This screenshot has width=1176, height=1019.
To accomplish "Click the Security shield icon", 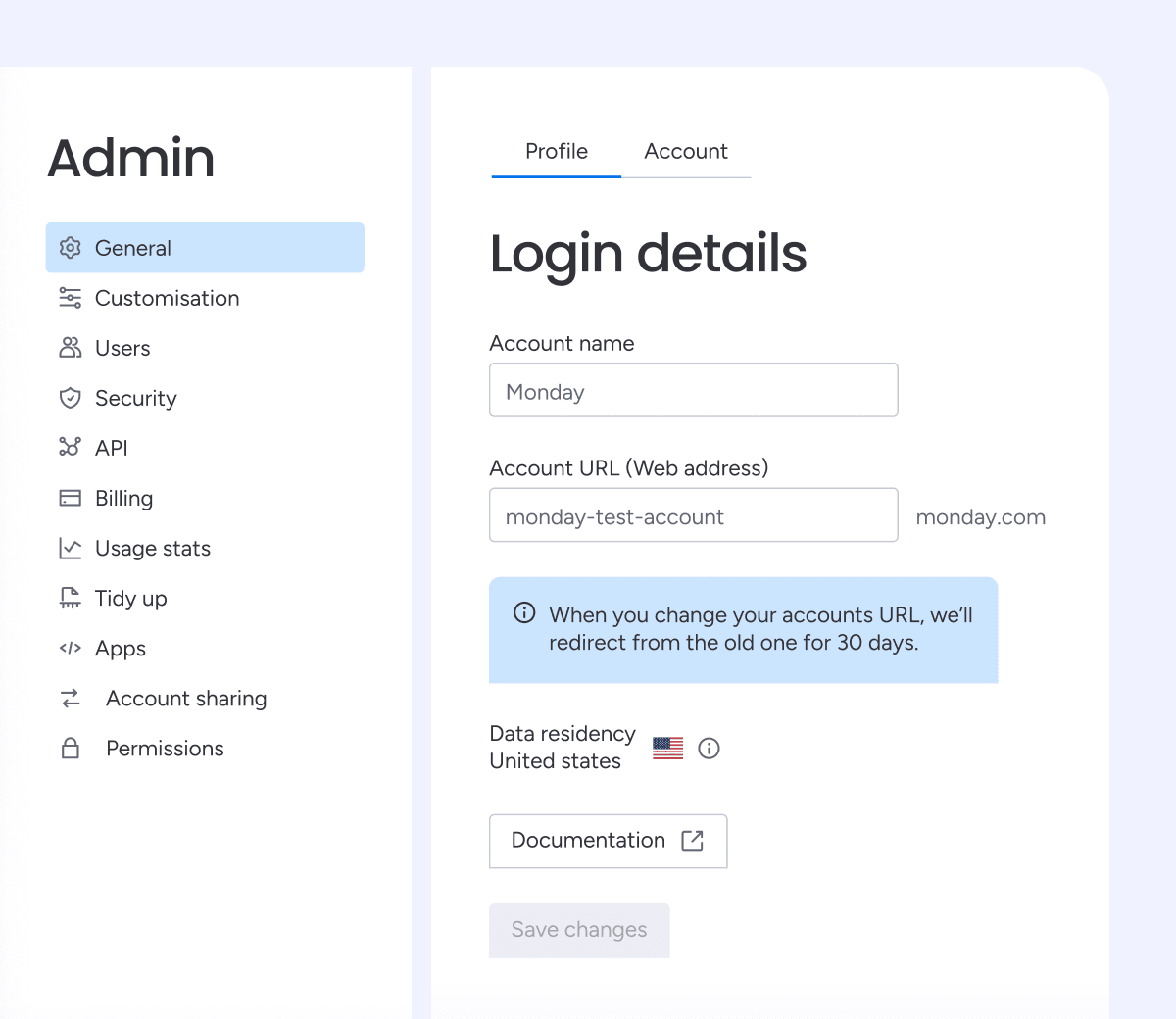I will tap(70, 398).
